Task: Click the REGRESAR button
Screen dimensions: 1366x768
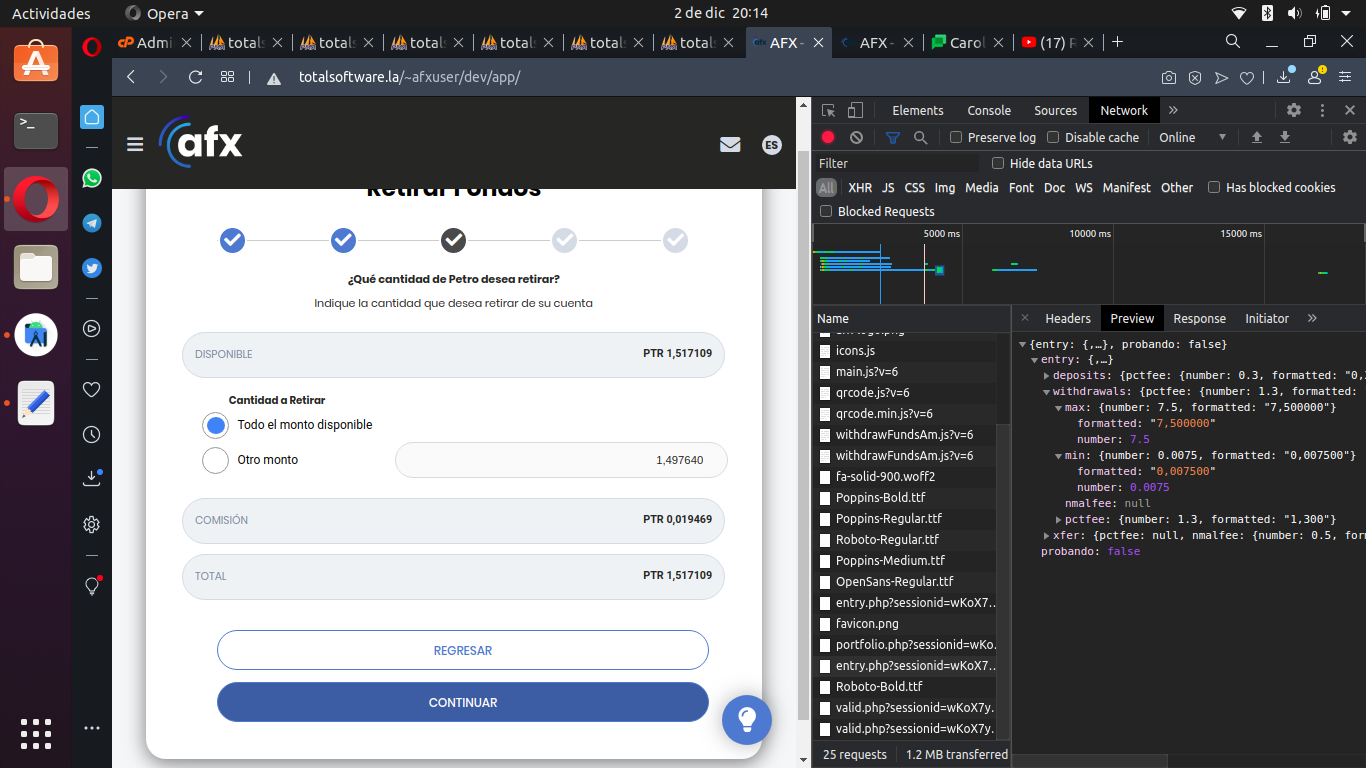Action: point(462,650)
